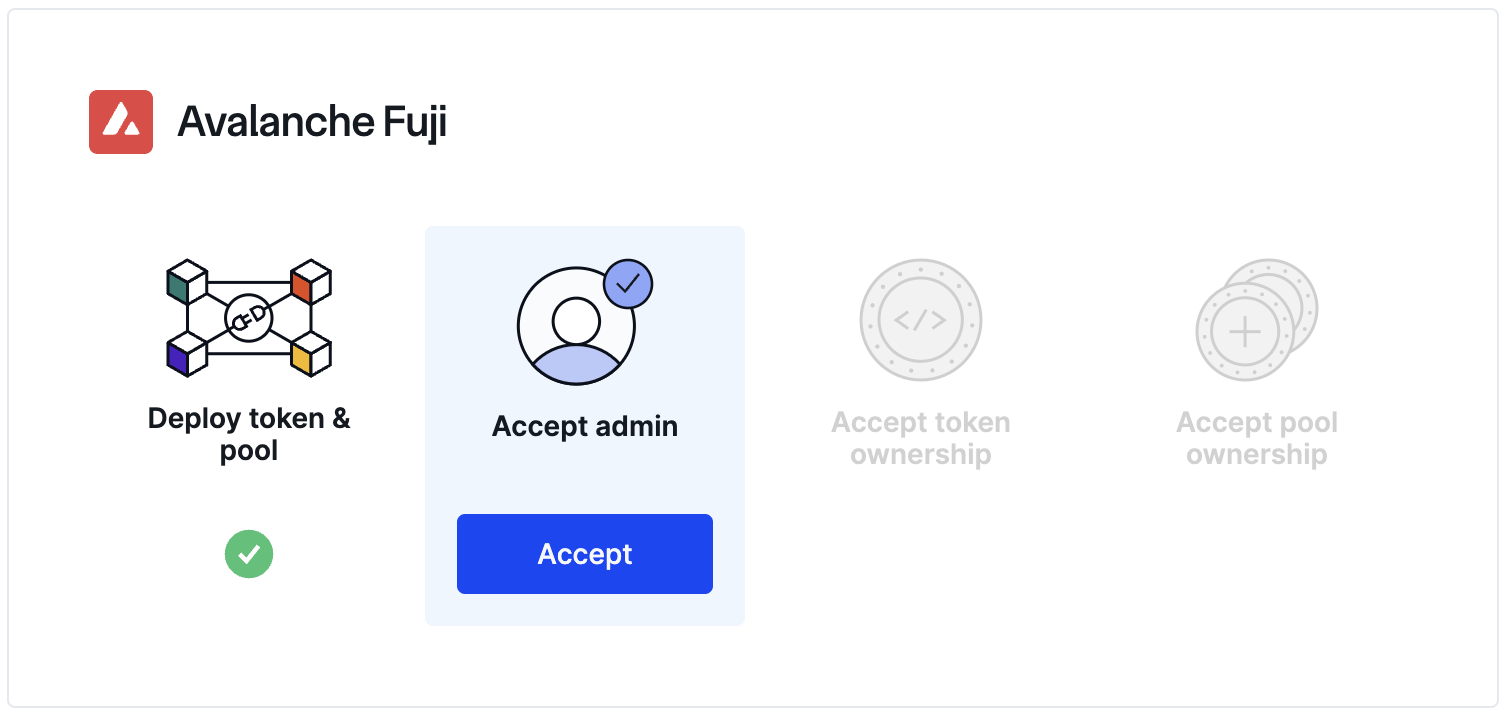This screenshot has height=710, width=1506.
Task: Click the blue checkmark badge on avatar
Action: [x=628, y=285]
